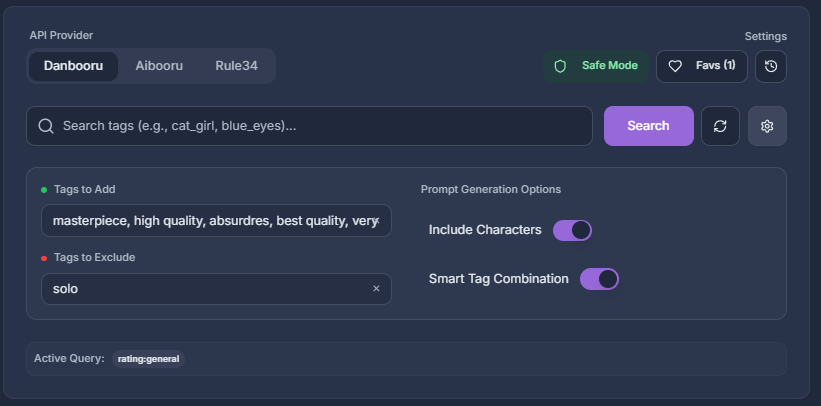Switch to the Rule34 provider tab
The width and height of the screenshot is (821, 406).
point(236,66)
